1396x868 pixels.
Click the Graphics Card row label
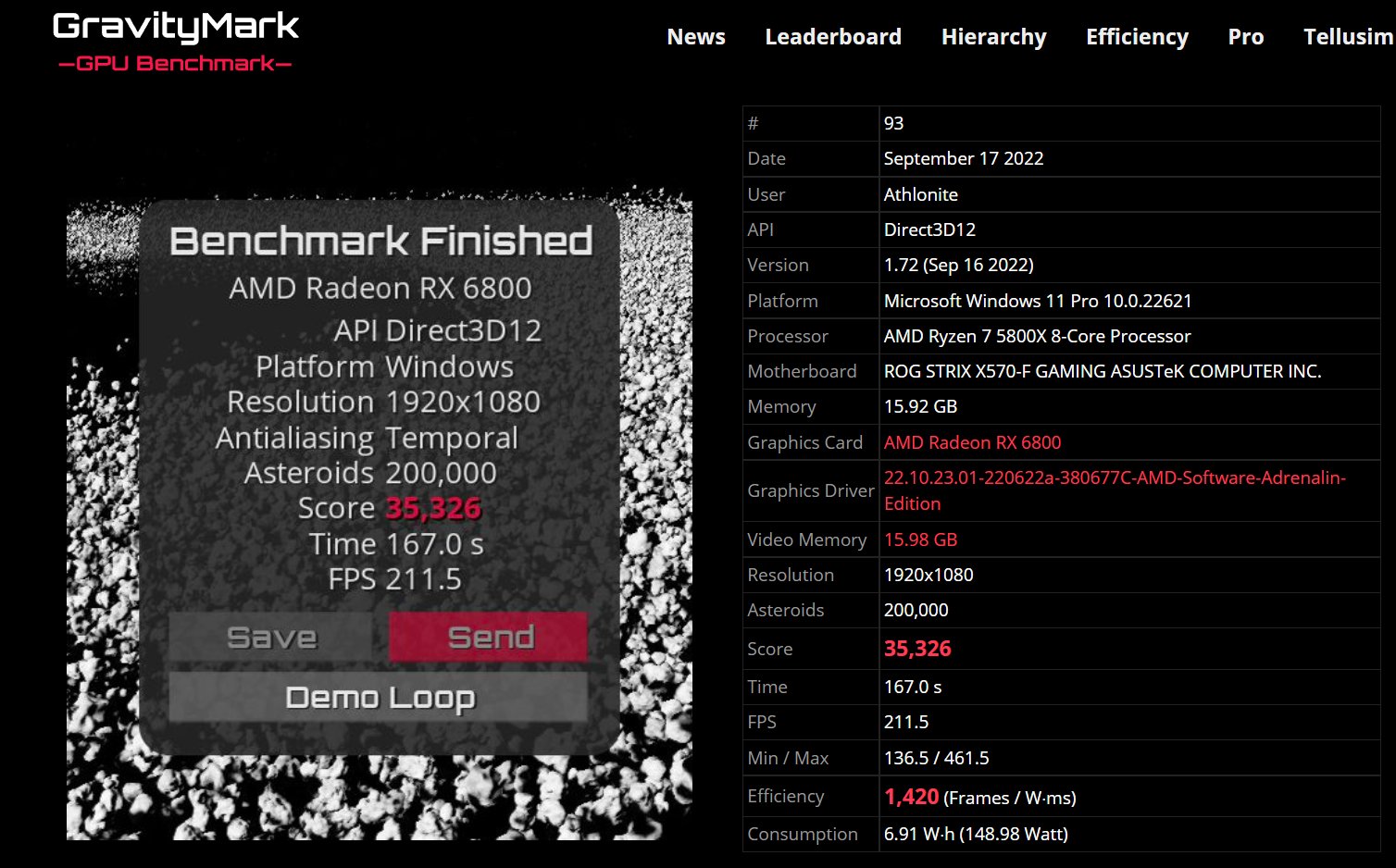click(x=804, y=442)
